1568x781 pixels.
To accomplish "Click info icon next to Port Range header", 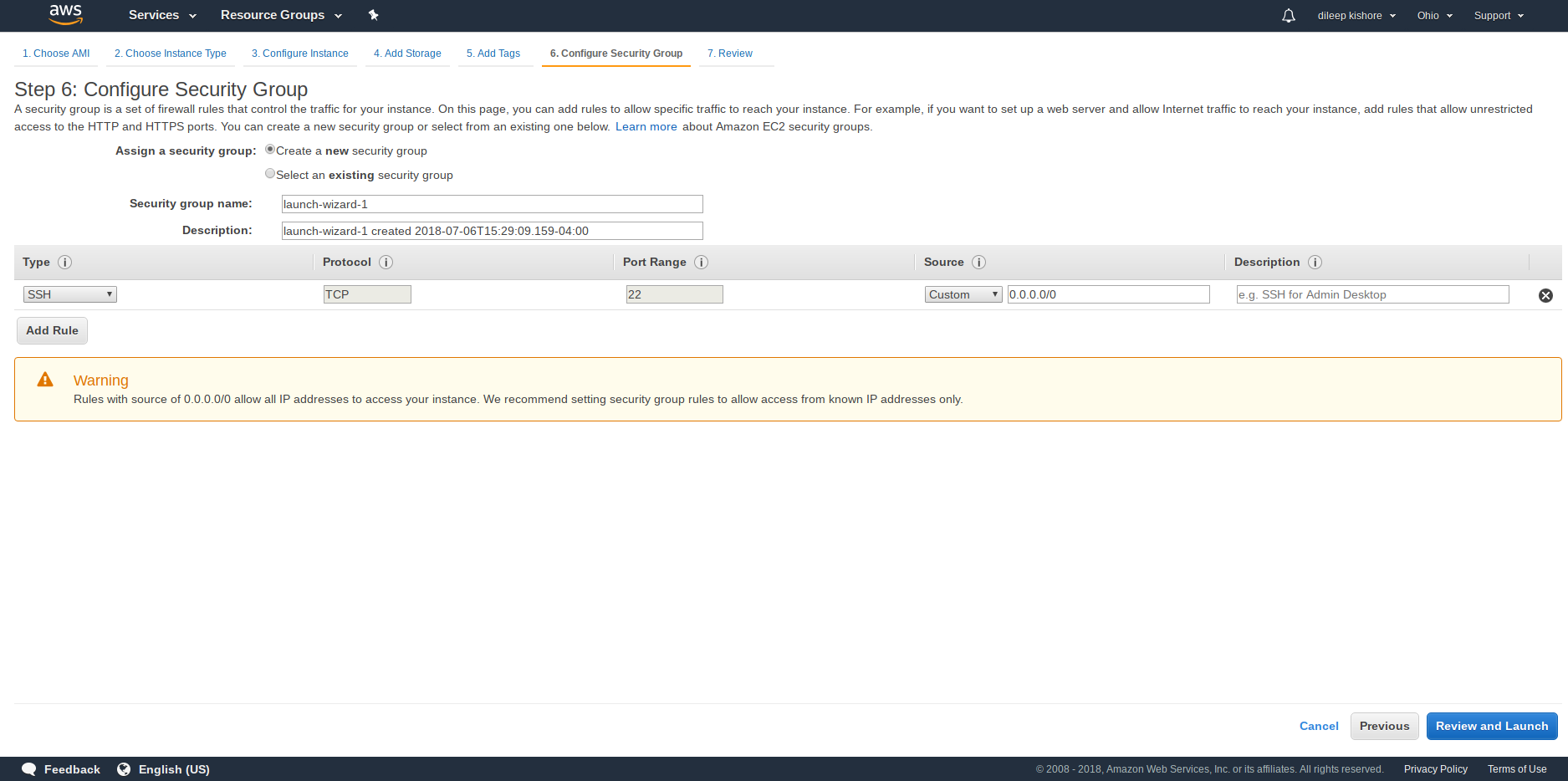I will pyautogui.click(x=701, y=262).
